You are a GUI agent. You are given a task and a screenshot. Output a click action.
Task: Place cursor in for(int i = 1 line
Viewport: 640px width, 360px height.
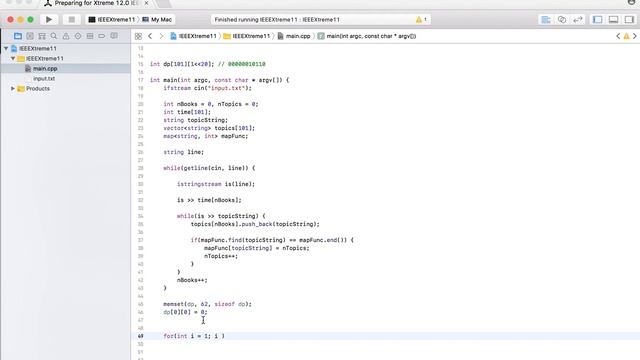pos(194,336)
